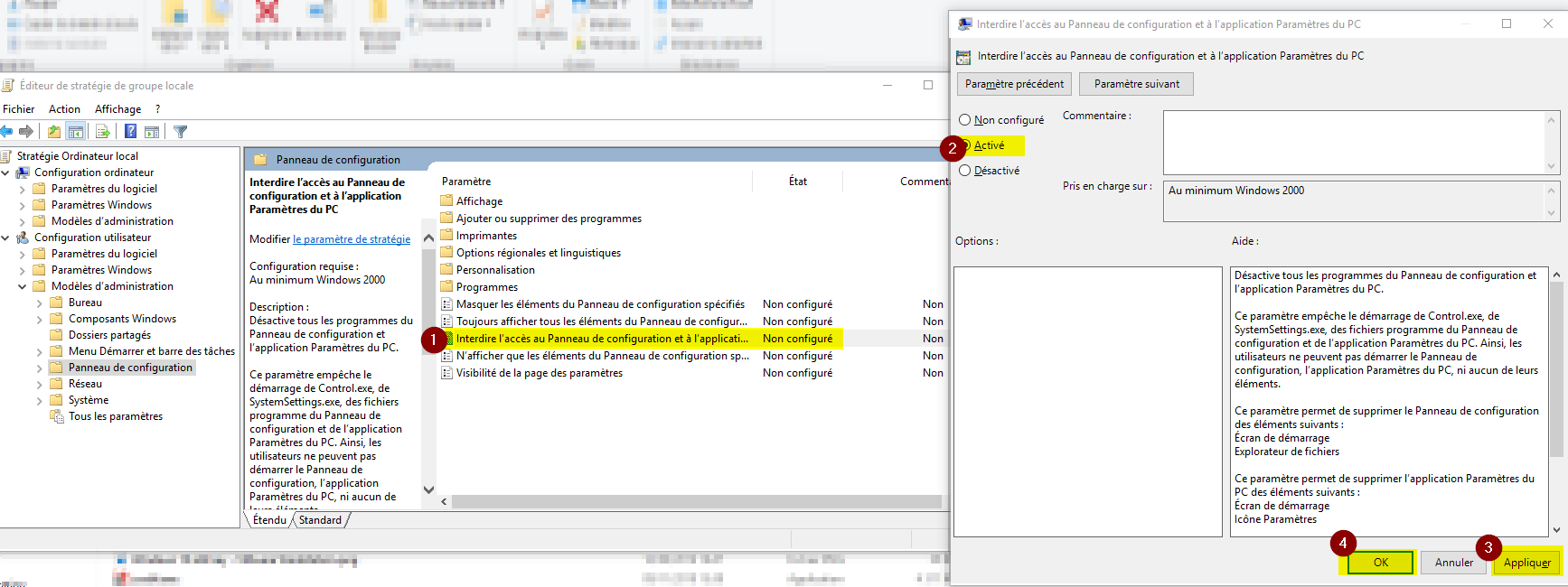The height and width of the screenshot is (587, 1568).
Task: Open help via the blue question mark icon
Action: point(130,132)
